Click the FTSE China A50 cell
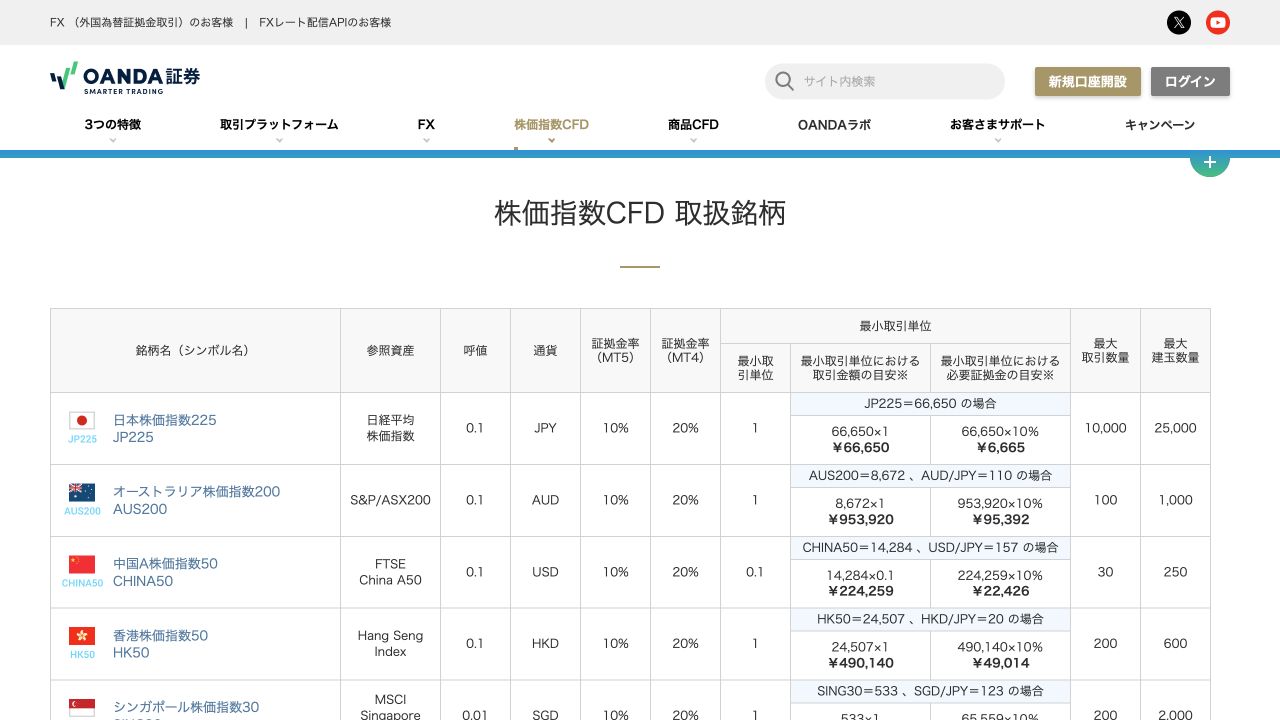The image size is (1280, 720). pyautogui.click(x=390, y=572)
